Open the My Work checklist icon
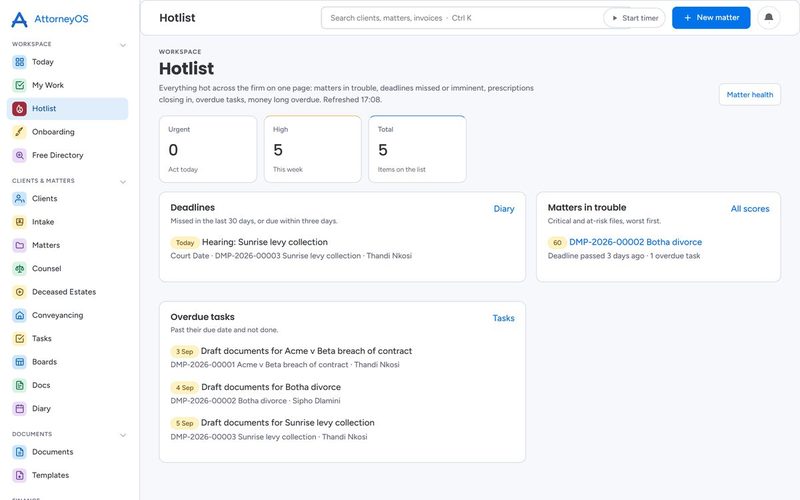The image size is (800, 500). point(19,85)
